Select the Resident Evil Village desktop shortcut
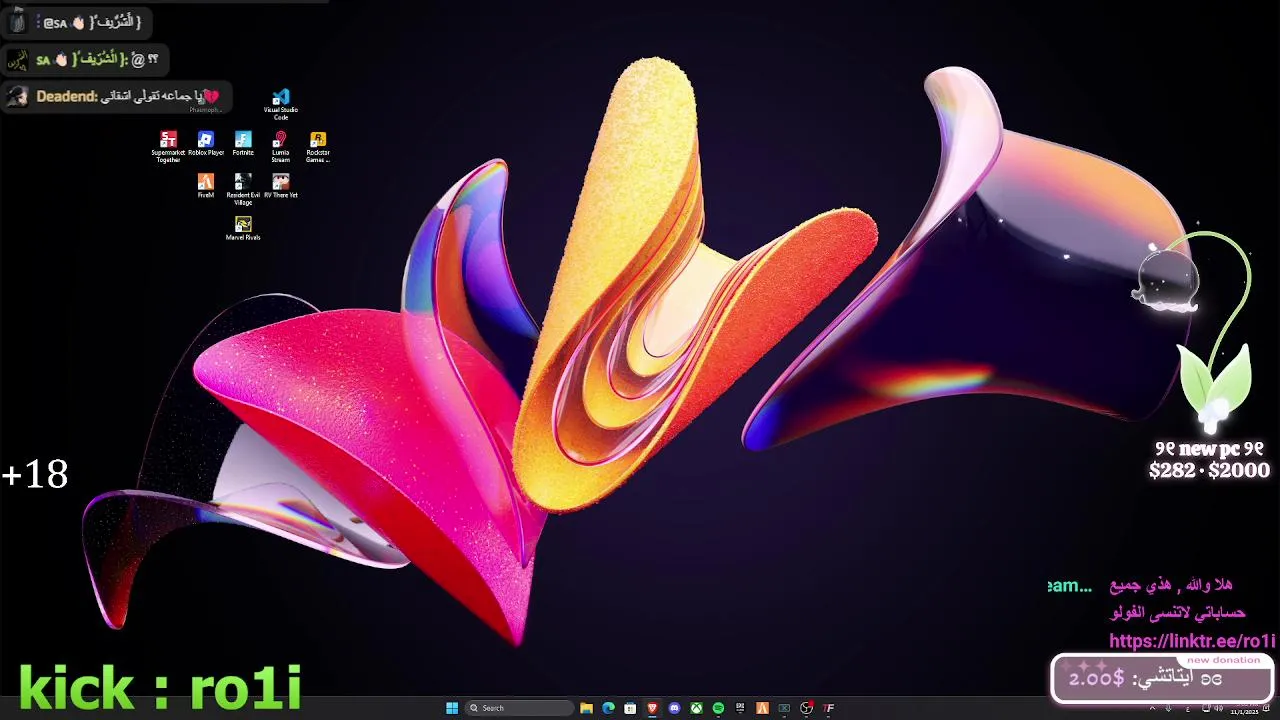The image size is (1280, 720). [243, 189]
